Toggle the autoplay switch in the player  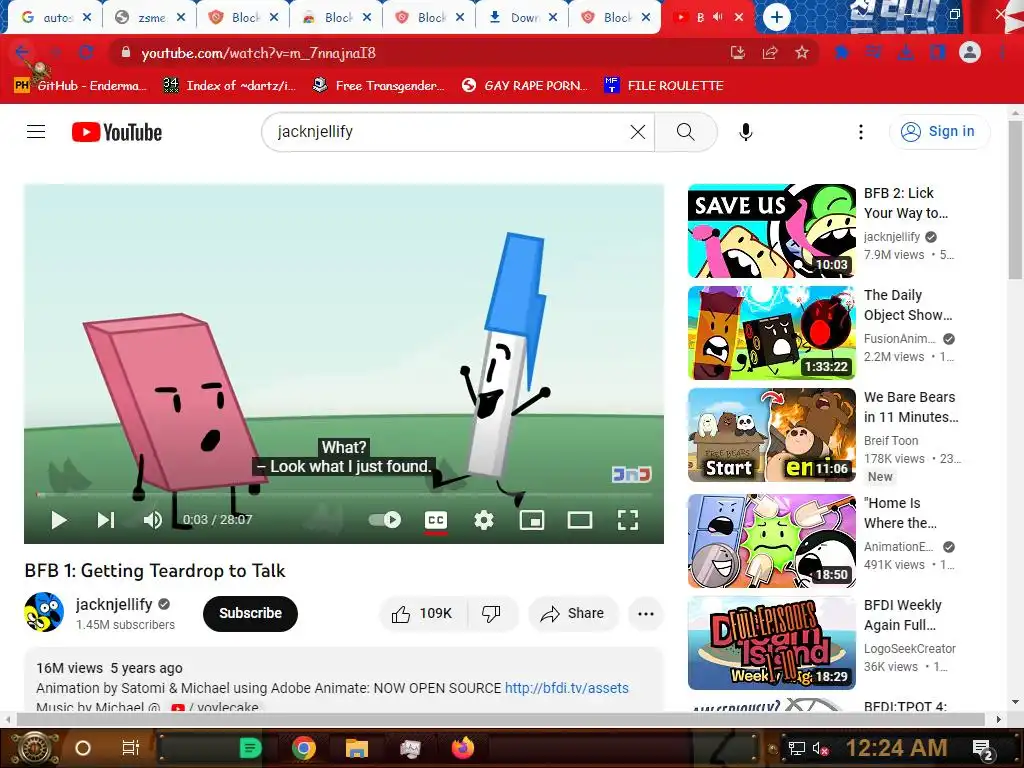[385, 520]
